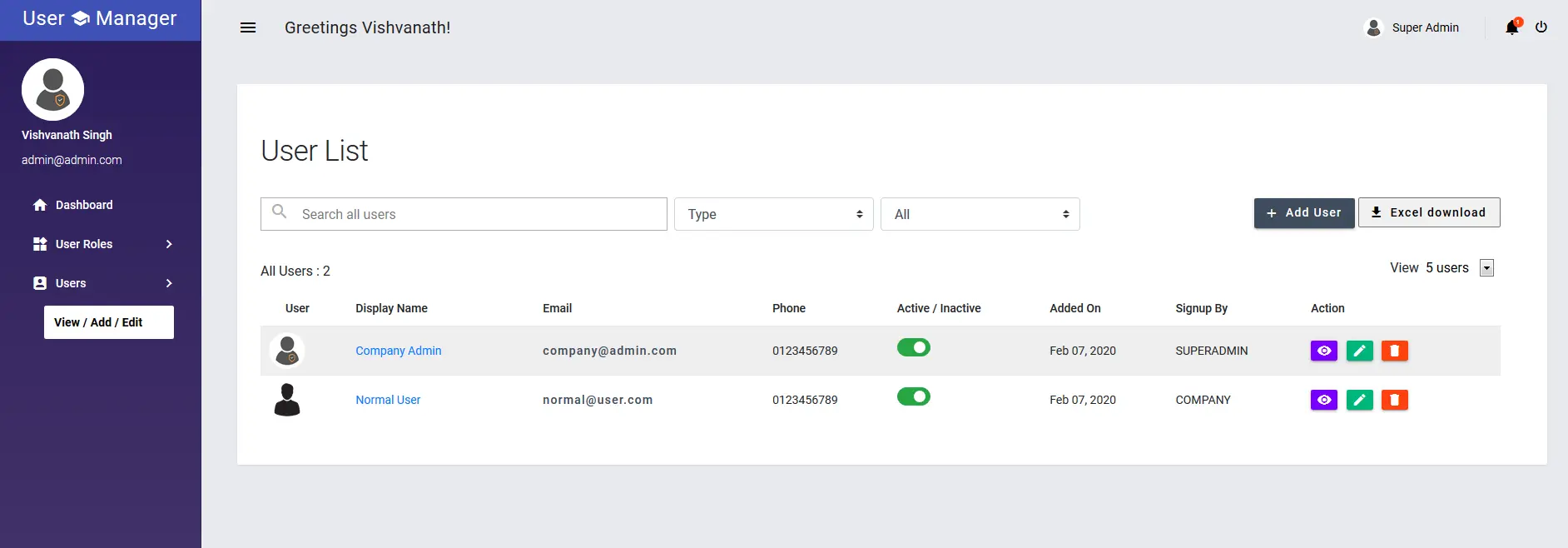
Task: Click the Excel download button
Action: (1428, 212)
